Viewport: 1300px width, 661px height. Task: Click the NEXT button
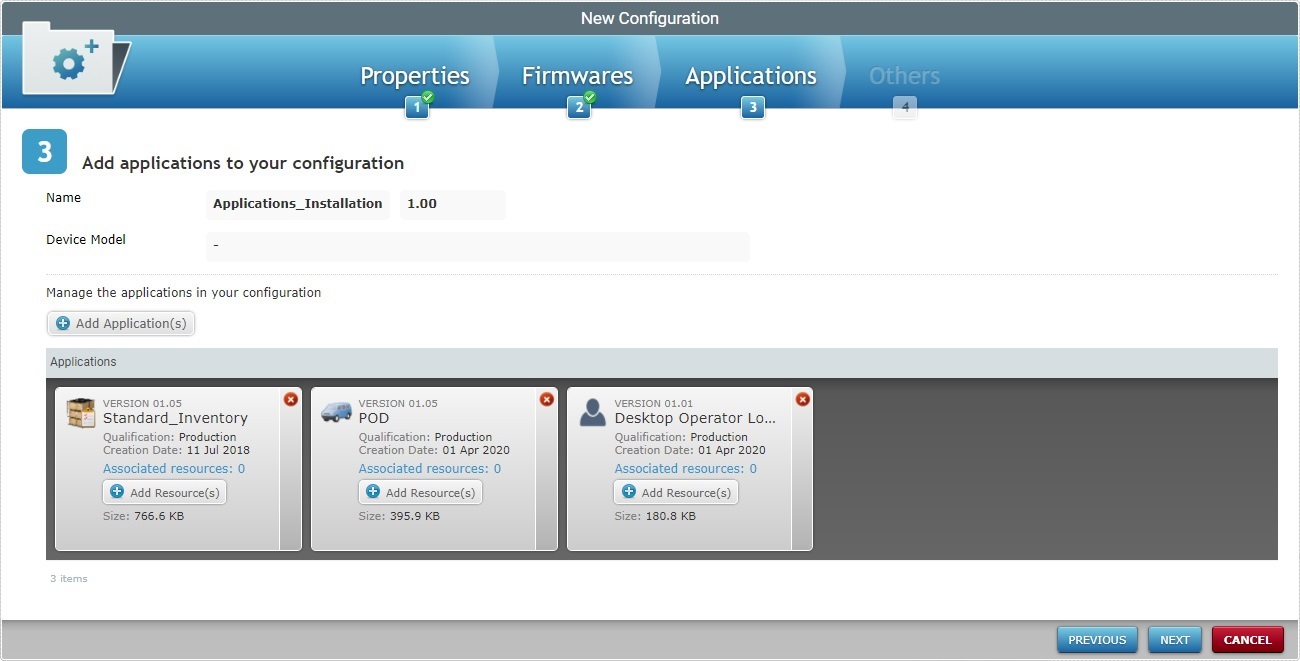point(1174,639)
